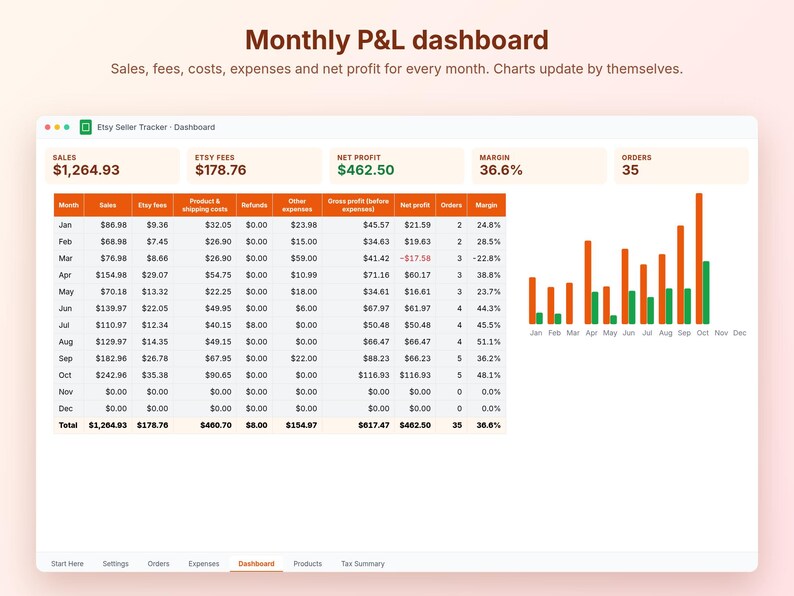Click the window title Etsy Seller Tracker · Dashboard
Screen dimensions: 794x596
click(x=156, y=127)
